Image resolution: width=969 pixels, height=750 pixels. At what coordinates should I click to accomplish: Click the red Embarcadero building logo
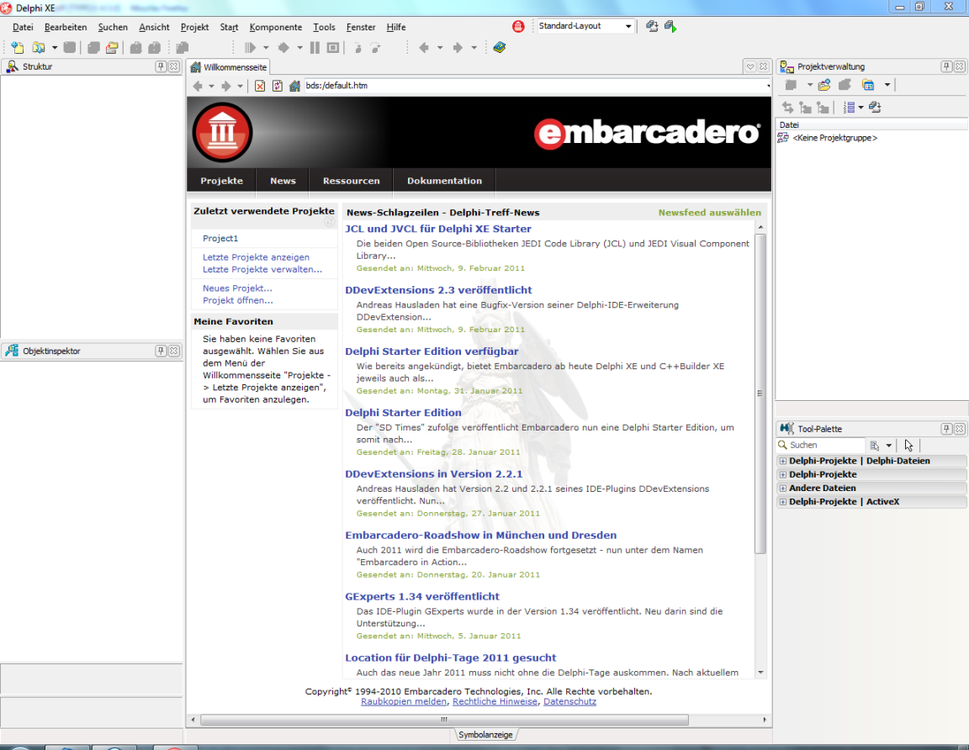222,132
